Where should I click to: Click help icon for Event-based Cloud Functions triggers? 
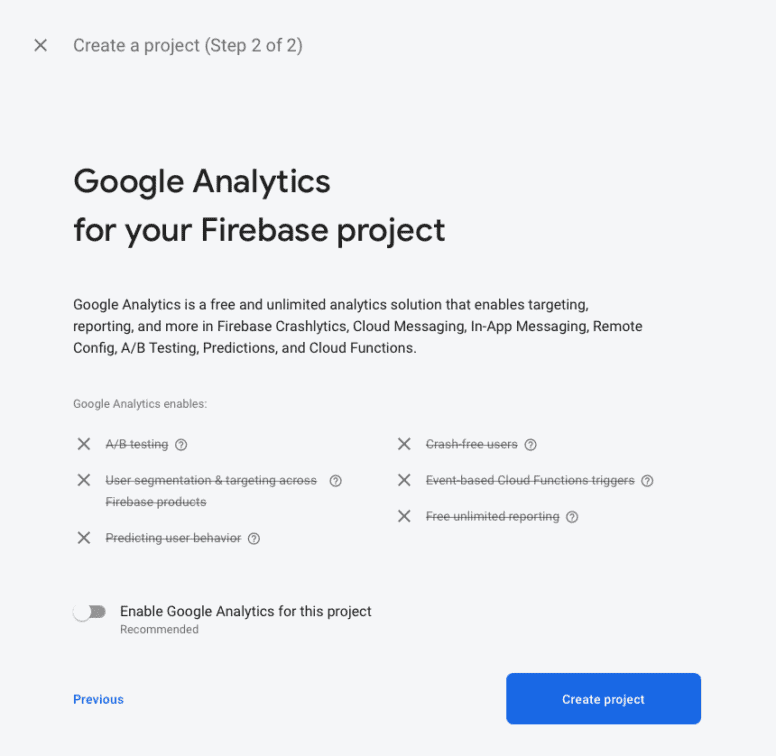click(x=647, y=481)
